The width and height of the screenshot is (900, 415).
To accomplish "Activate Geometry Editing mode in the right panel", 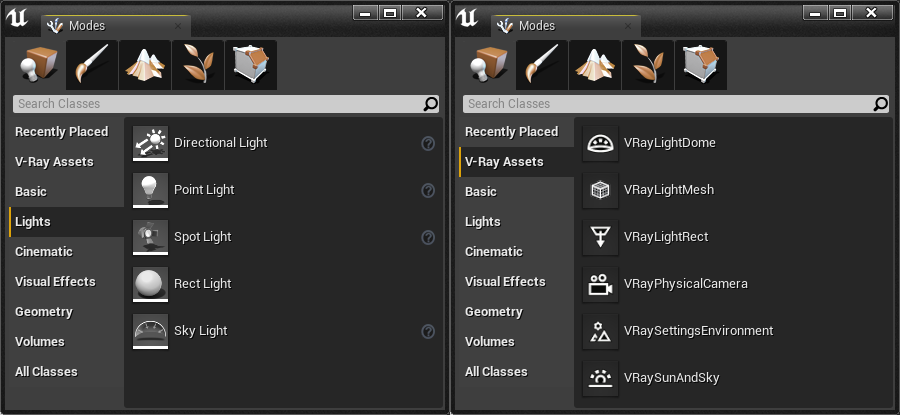I will 700,65.
